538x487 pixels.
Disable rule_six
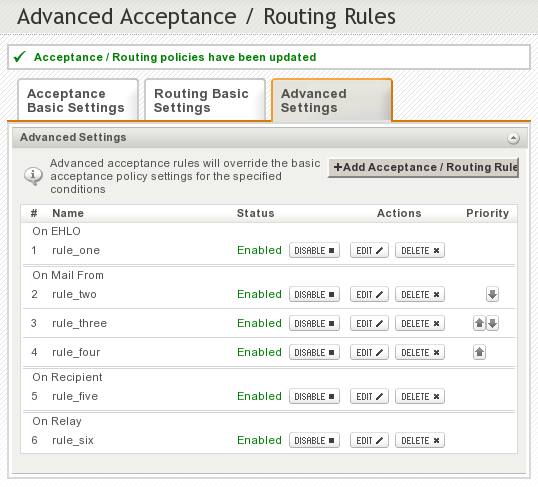(x=314, y=440)
